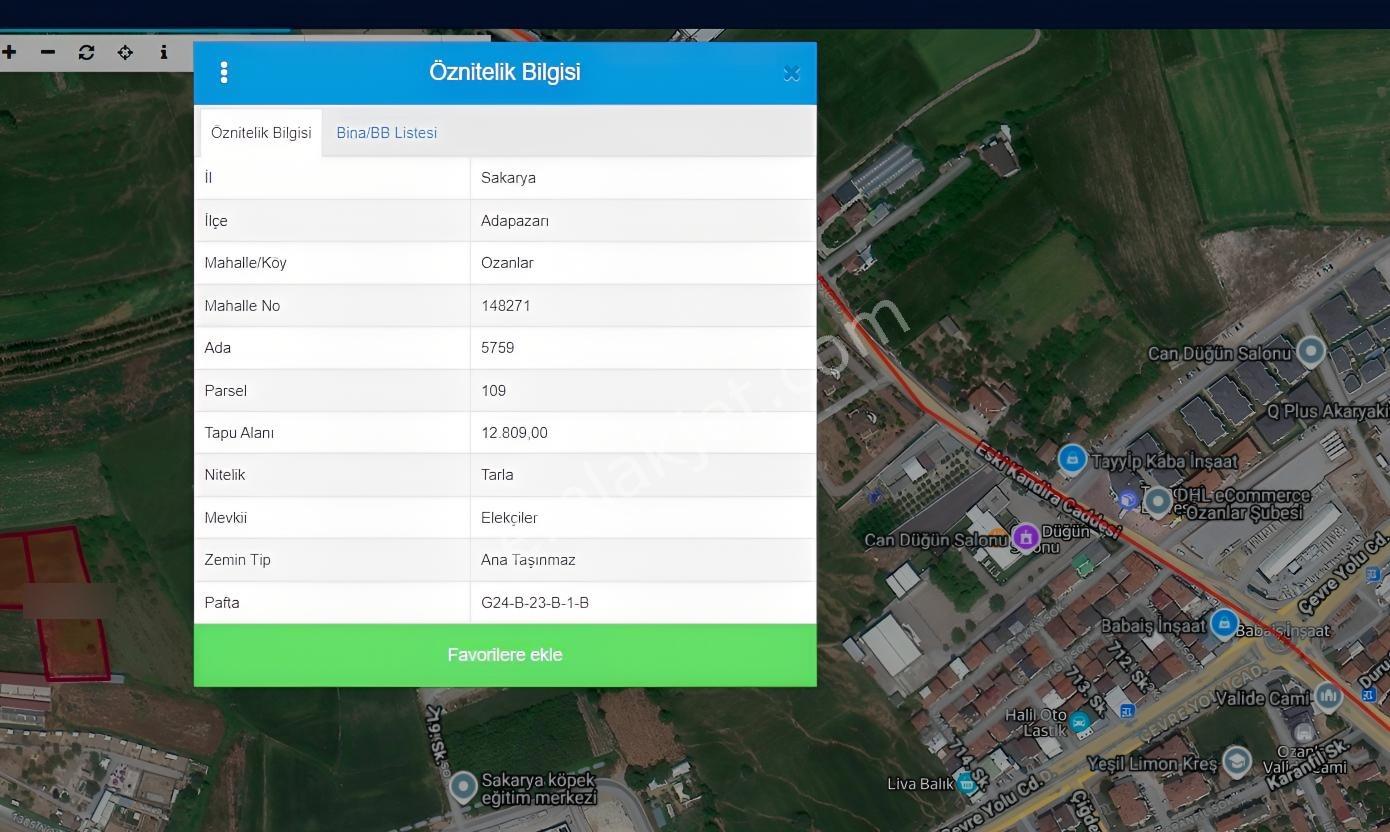This screenshot has height=832, width=1390.
Task: Click the neighborhood value "Ozanlar"
Action: (507, 263)
